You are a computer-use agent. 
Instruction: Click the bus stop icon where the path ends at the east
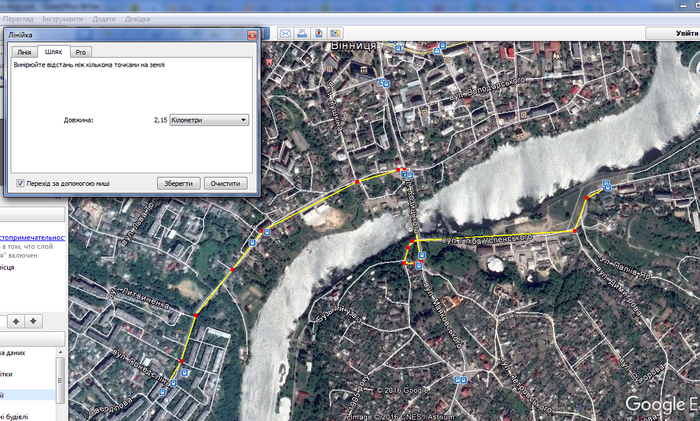coord(607,185)
